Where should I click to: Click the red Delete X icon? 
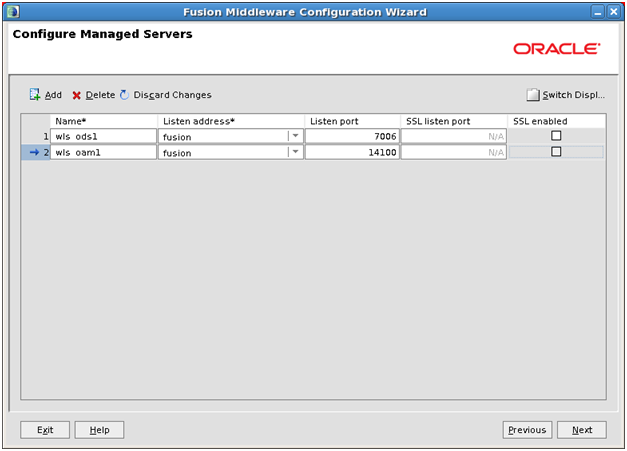(x=76, y=95)
